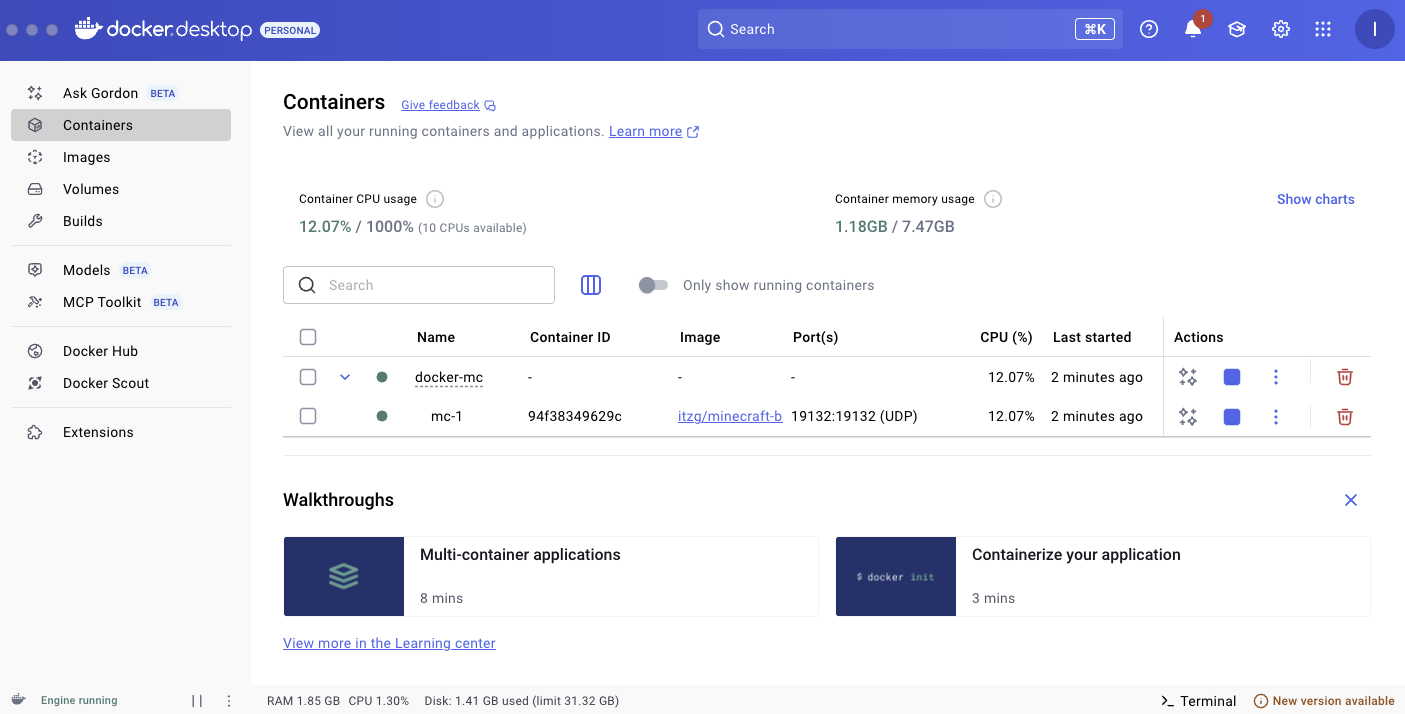Screen dimensions: 1405x714
Task: Open the troubleshoot help icon in header
Action: [1149, 30]
